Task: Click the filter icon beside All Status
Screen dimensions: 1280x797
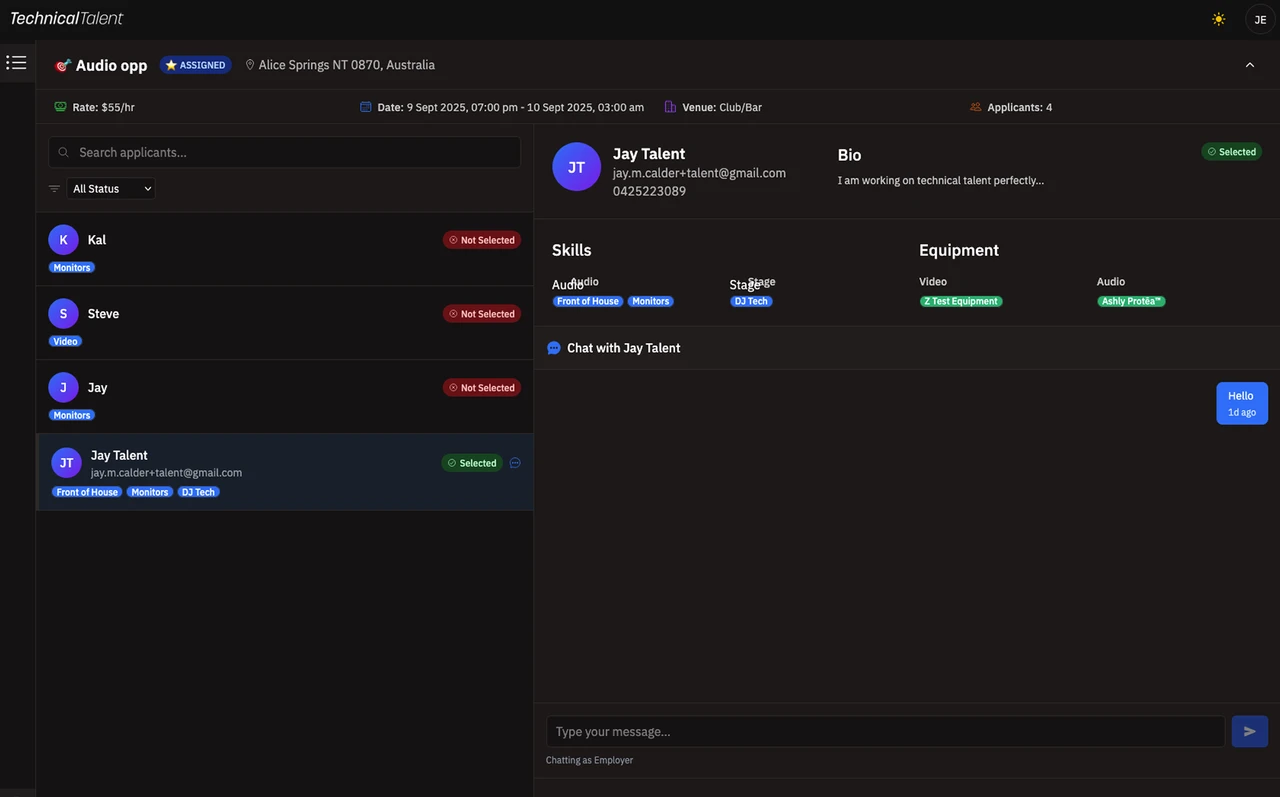Action: (x=55, y=188)
